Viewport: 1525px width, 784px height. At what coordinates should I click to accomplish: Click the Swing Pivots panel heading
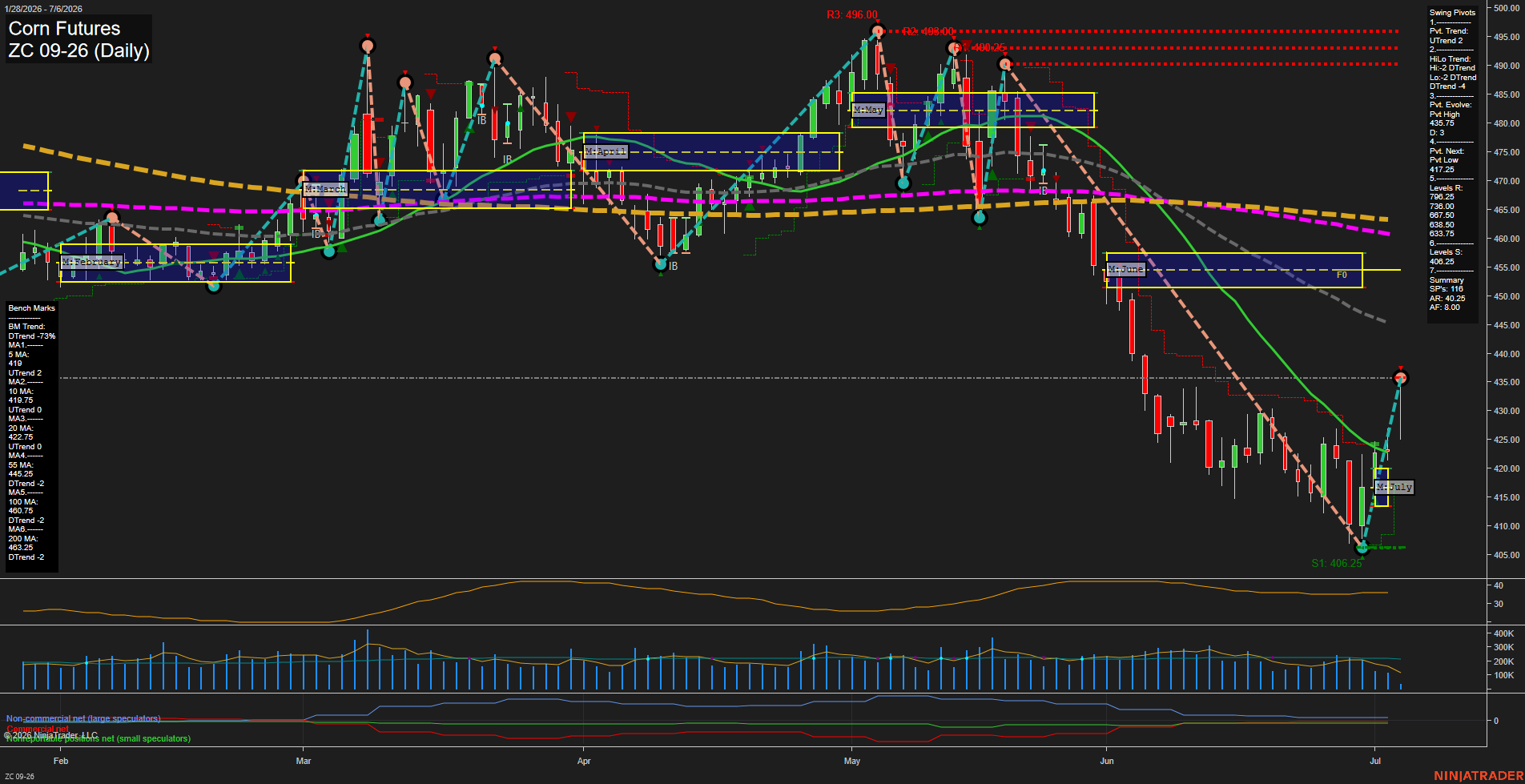1452,13
